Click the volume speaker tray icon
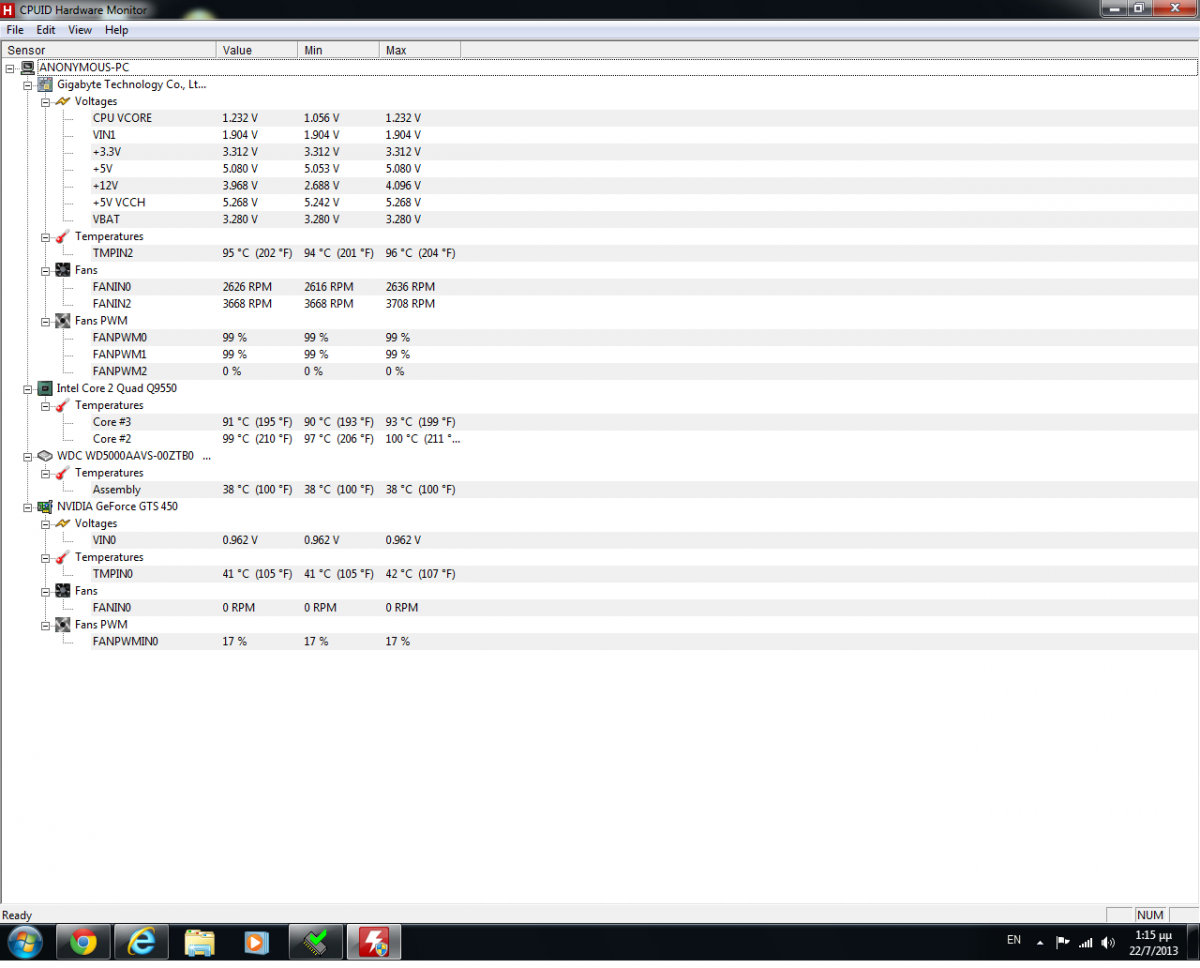 (1107, 942)
